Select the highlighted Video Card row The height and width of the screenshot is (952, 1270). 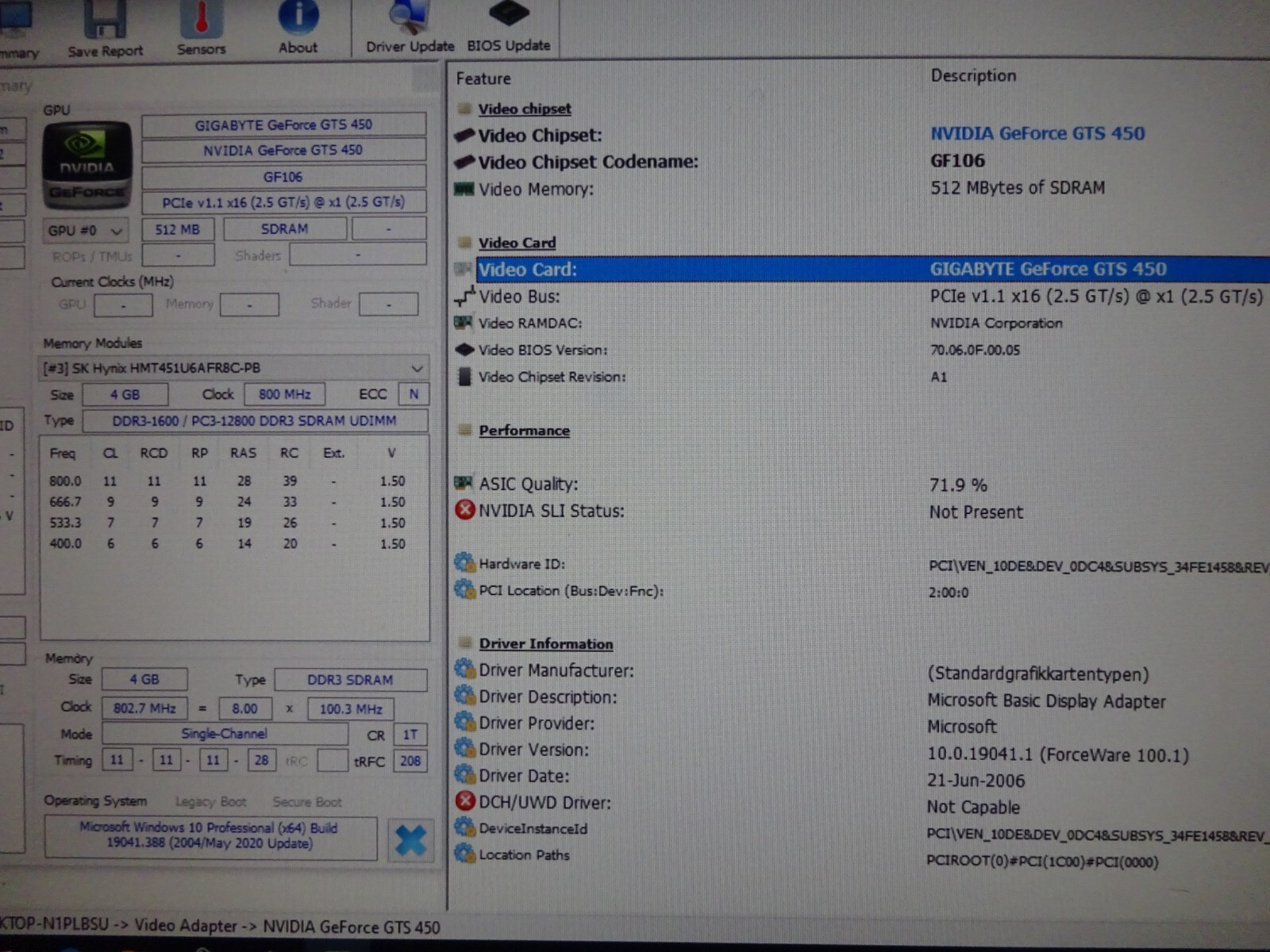click(861, 269)
